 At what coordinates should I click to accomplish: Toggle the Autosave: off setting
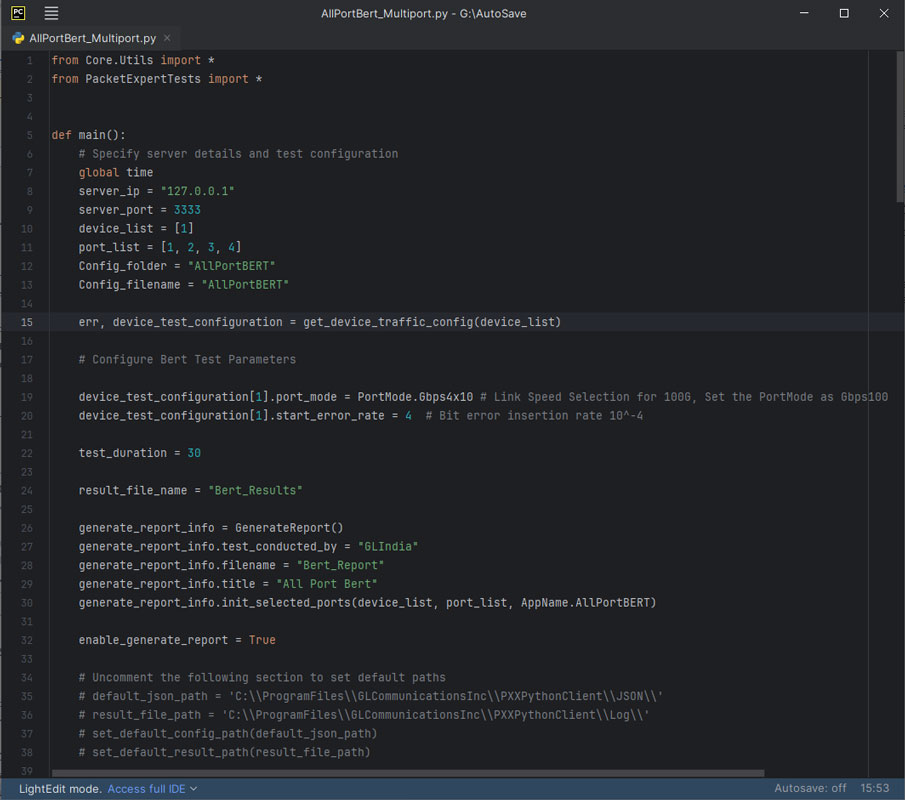[810, 788]
